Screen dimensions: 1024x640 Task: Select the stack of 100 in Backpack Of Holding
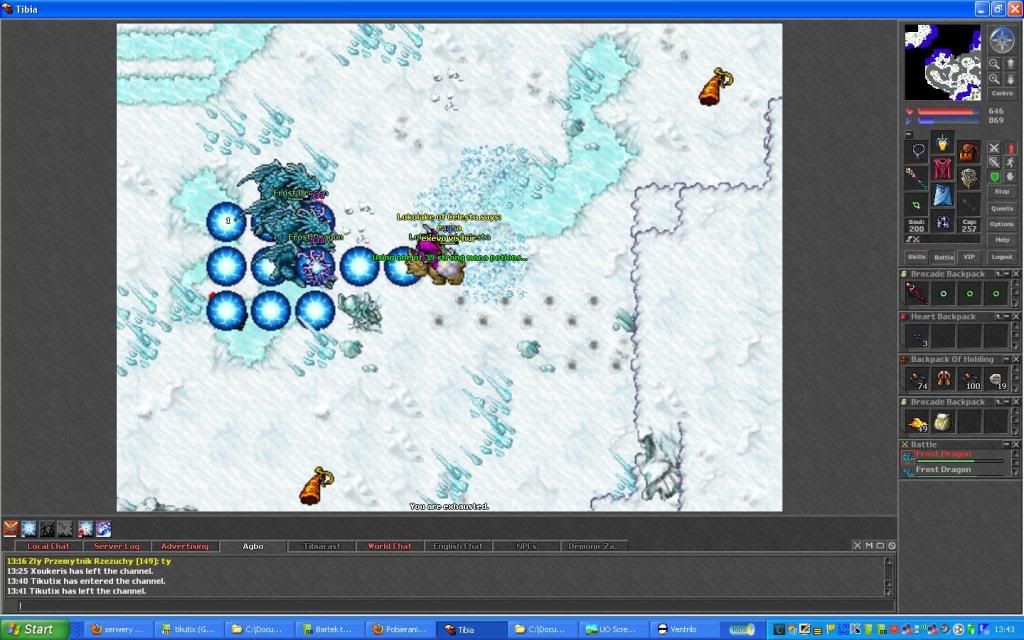click(969, 379)
